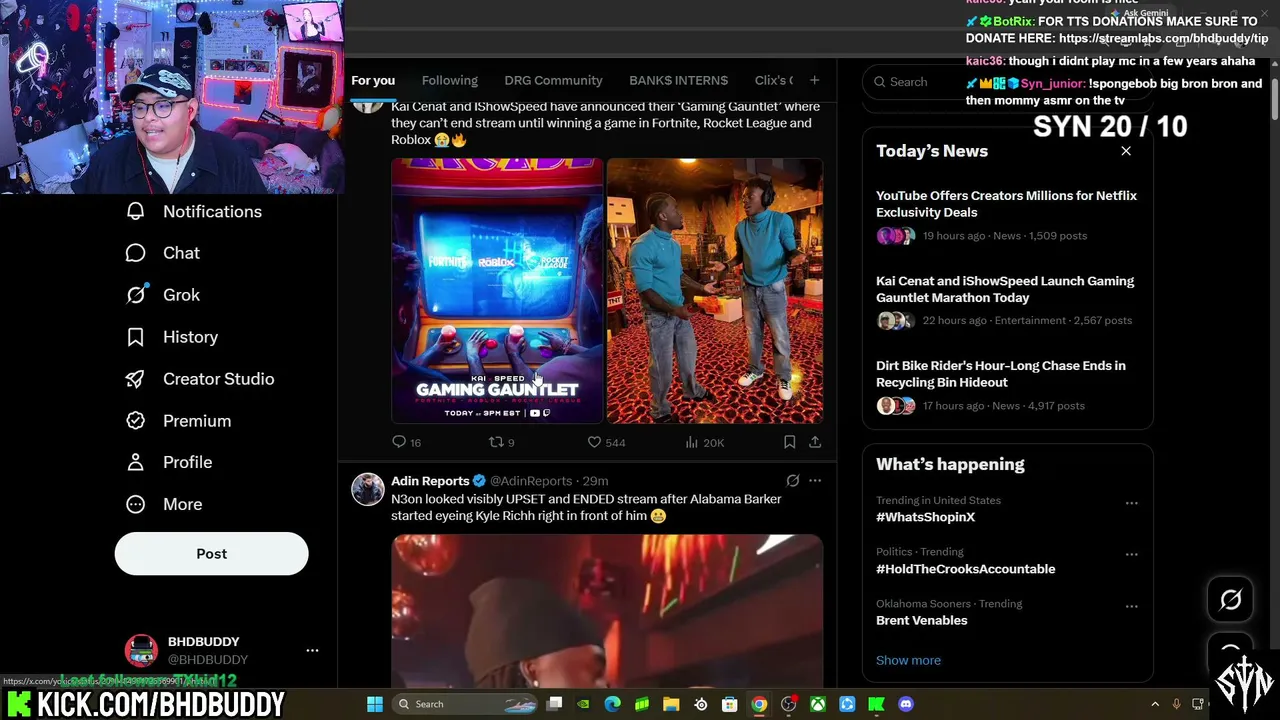Switch to the DRG Community tab
Screen dimensions: 1280x720
(553, 80)
